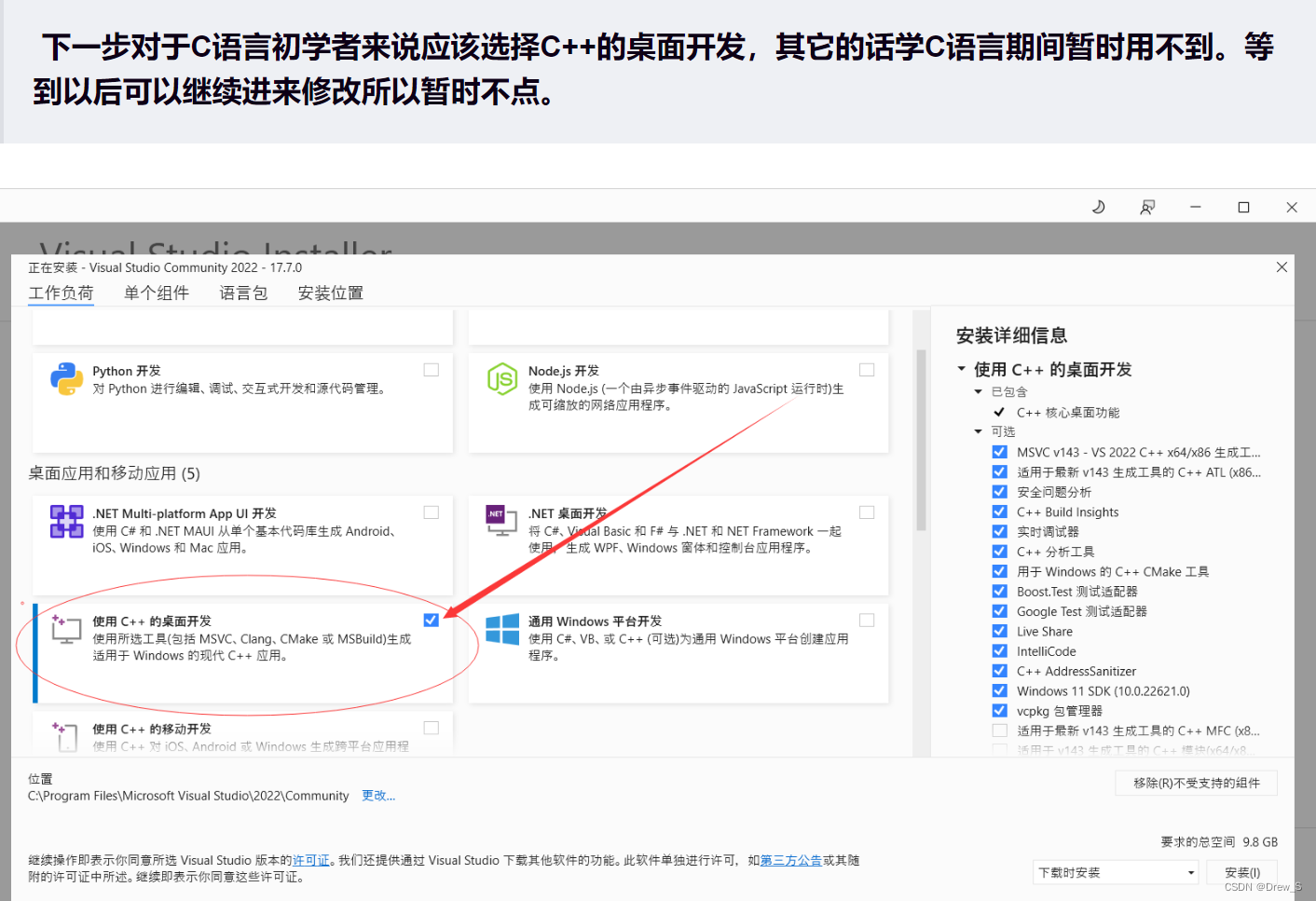Screen dimensions: 1316x901
Task: Click the .NET desktop development icon
Action: [502, 520]
